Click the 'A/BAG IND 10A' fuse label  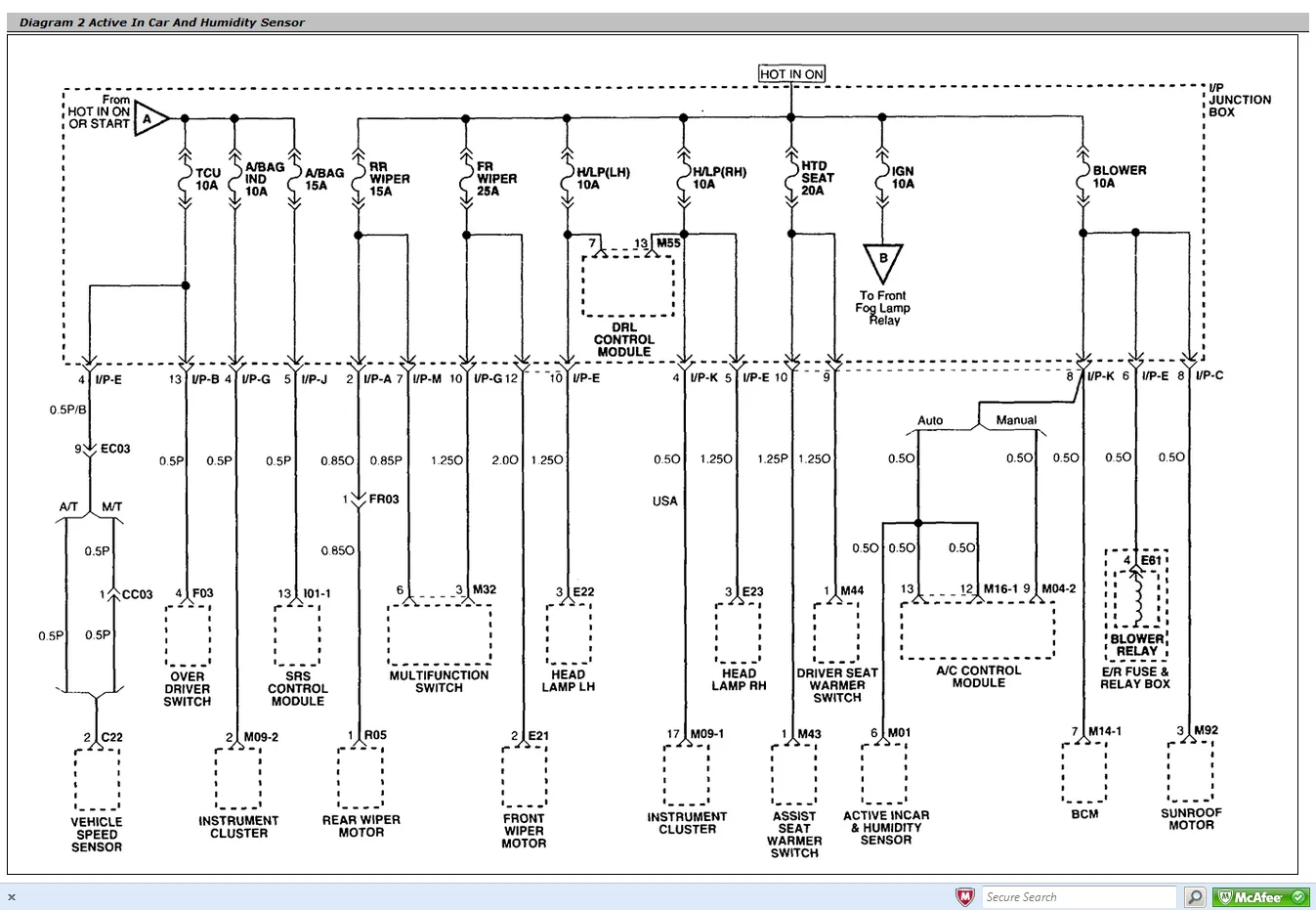click(x=264, y=179)
